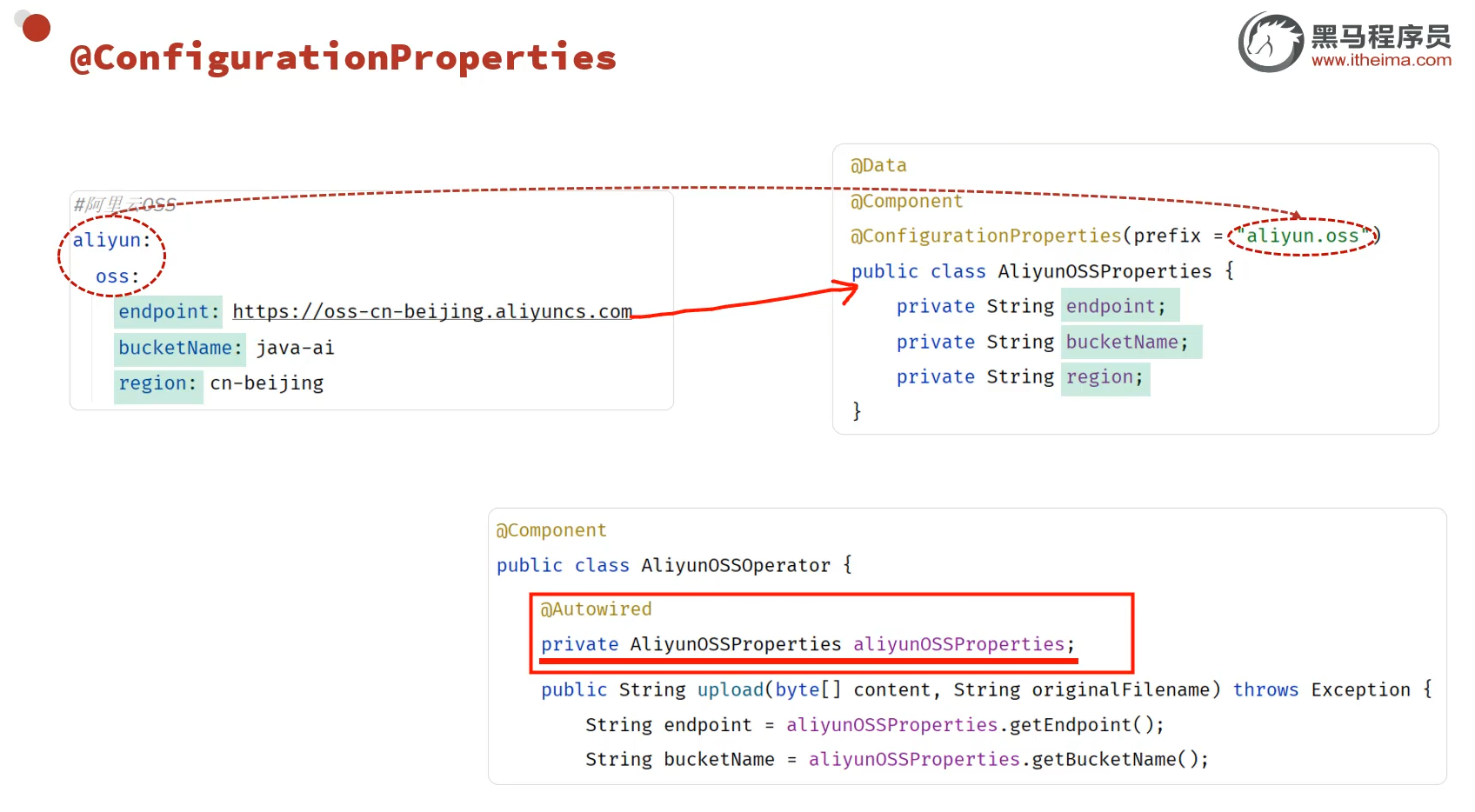
Task: Click @Component annotation above AliyunOSSOperator
Action: (551, 530)
